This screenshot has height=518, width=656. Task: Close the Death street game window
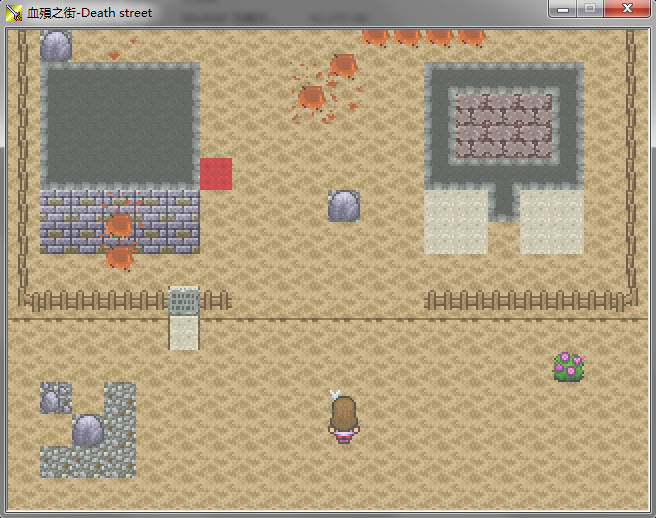point(627,9)
